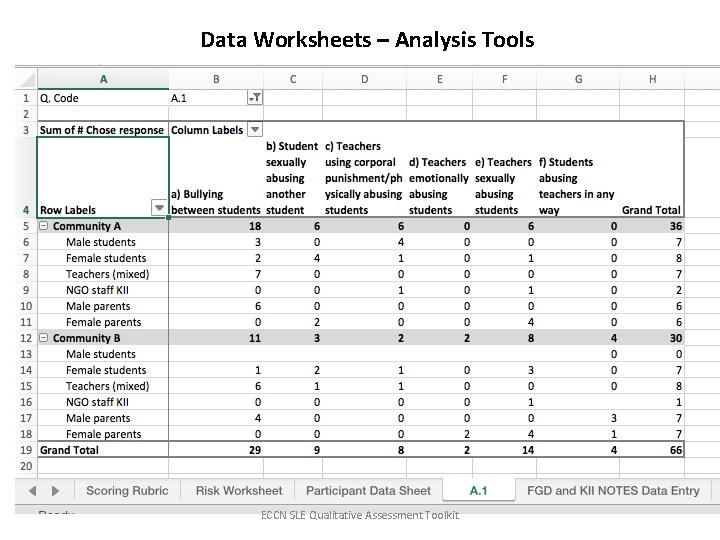Click the 'Community A' row label
The image size is (720, 540).
click(x=87, y=226)
